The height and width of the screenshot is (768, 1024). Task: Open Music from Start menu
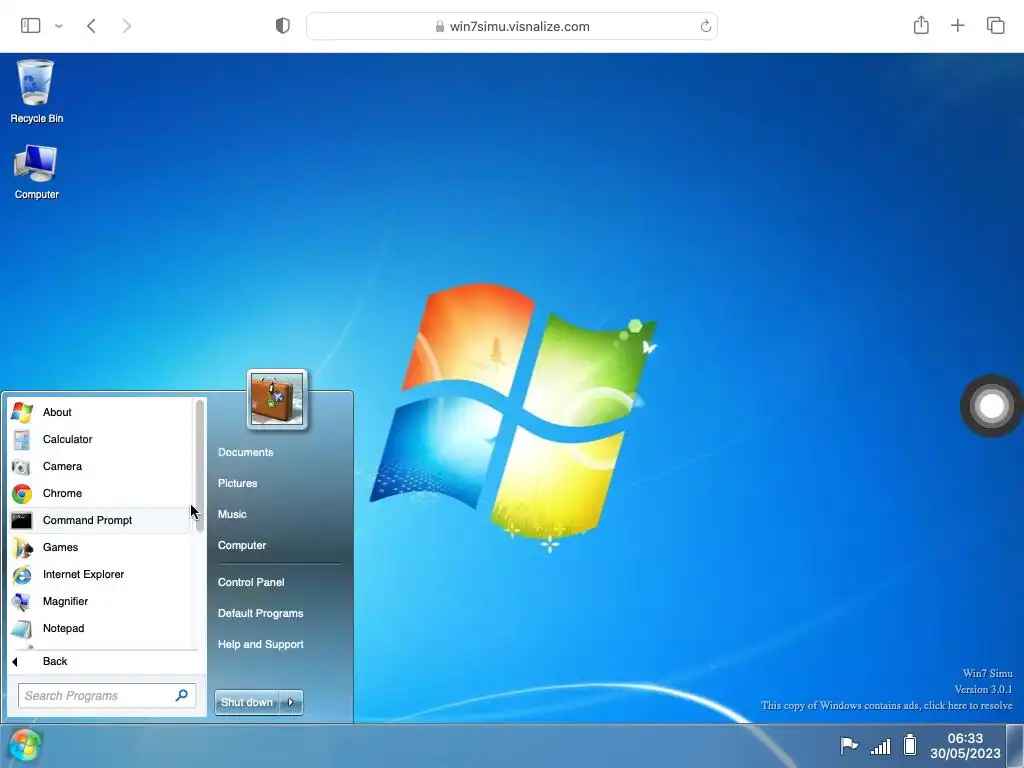[x=232, y=514]
